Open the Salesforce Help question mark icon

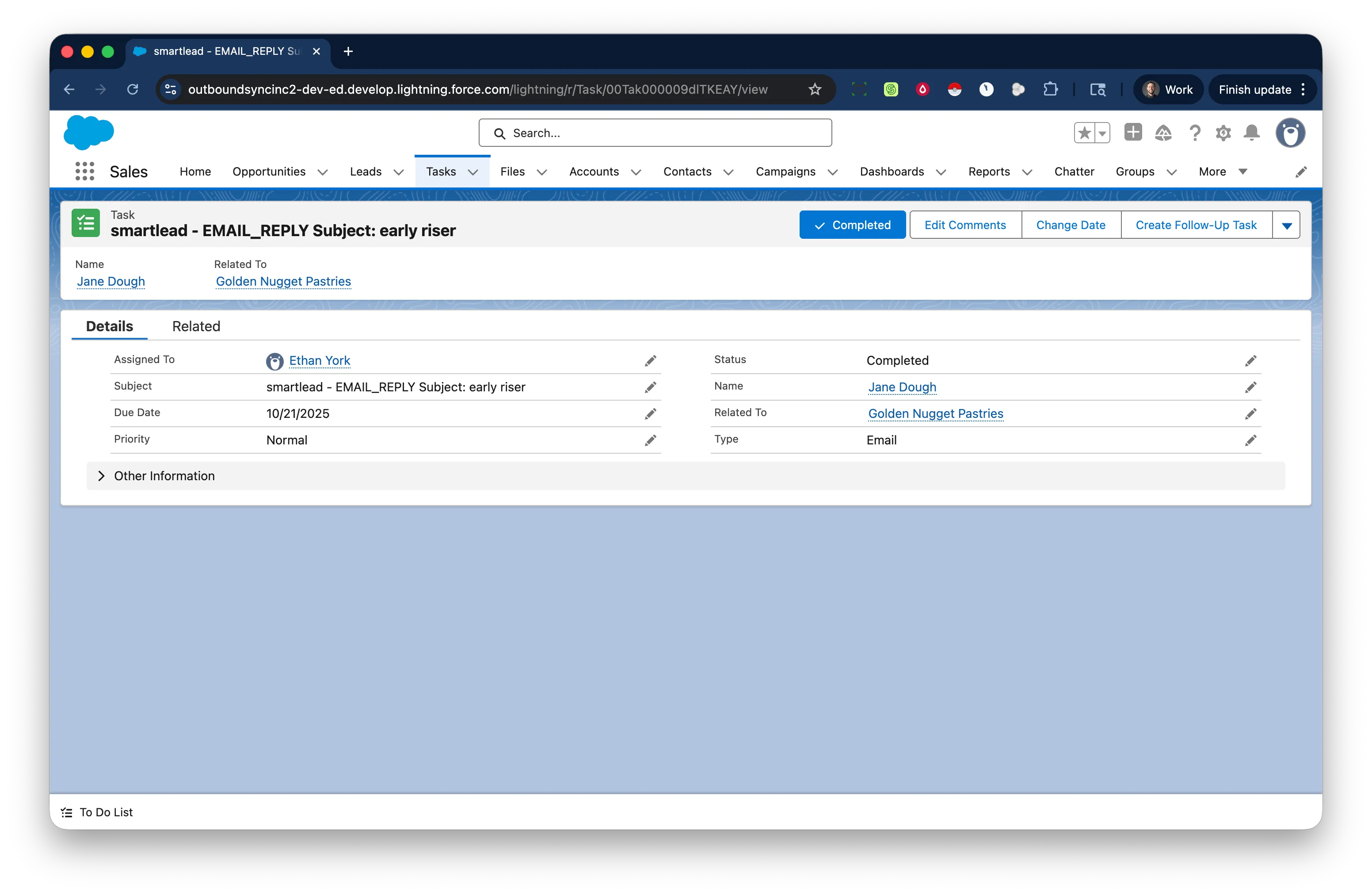(1195, 133)
